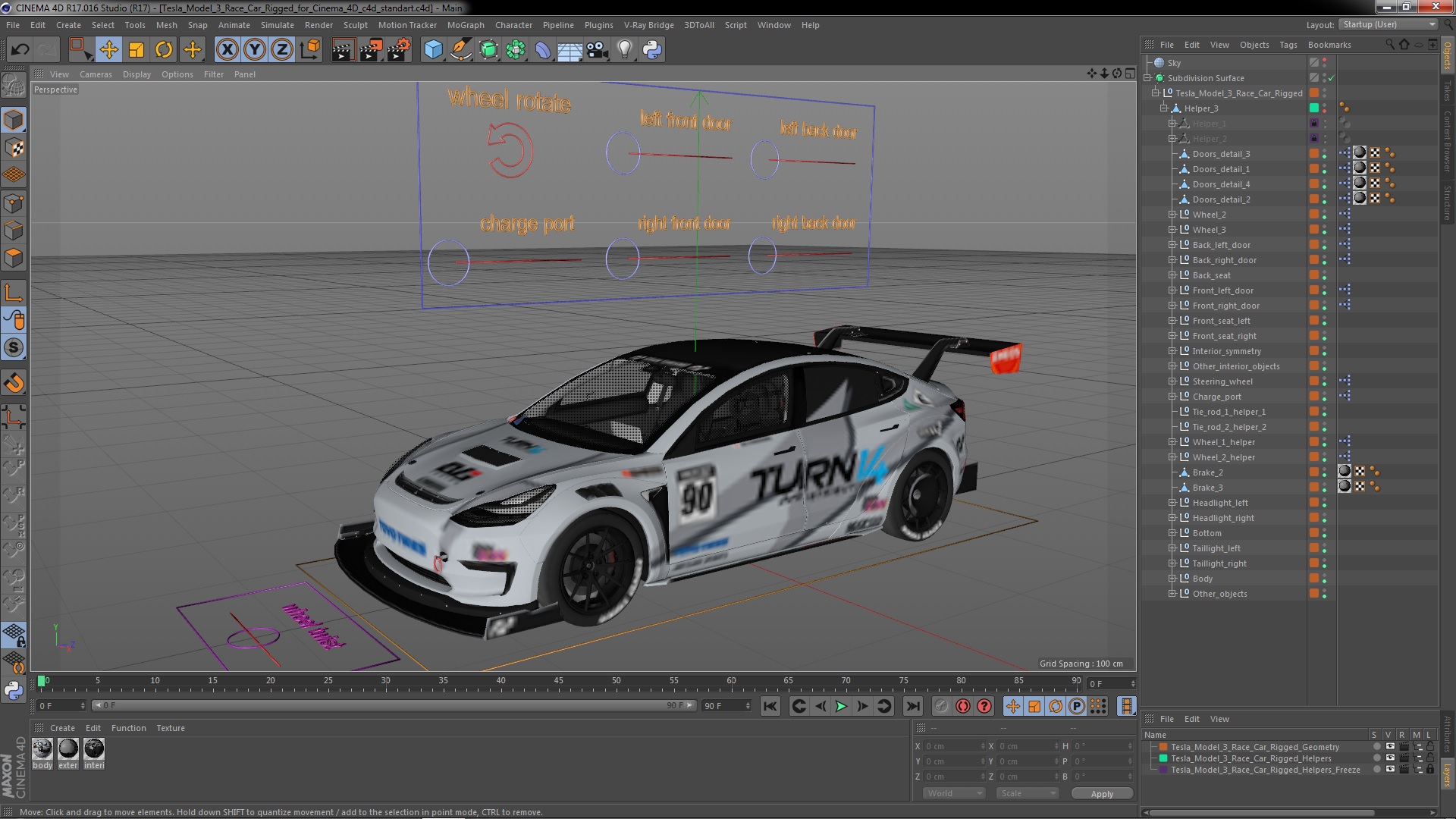Viewport: 1456px width, 819px height.
Task: Play animation forward
Action: (x=841, y=706)
